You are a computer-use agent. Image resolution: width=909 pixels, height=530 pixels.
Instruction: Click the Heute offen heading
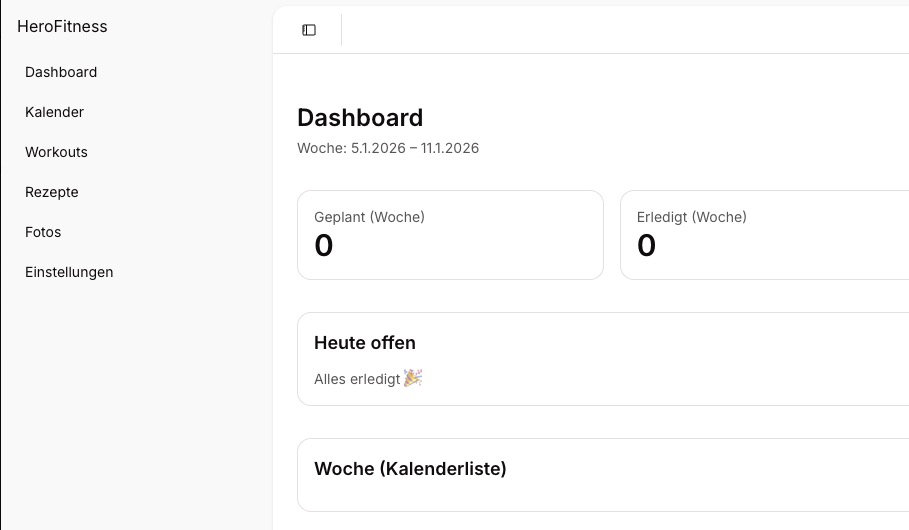[365, 343]
